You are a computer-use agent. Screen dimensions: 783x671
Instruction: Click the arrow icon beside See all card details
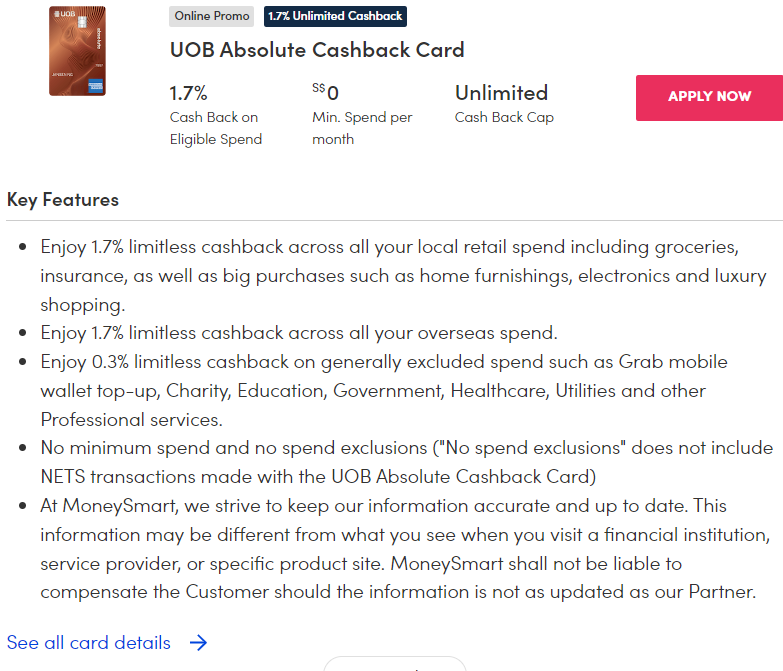(198, 643)
